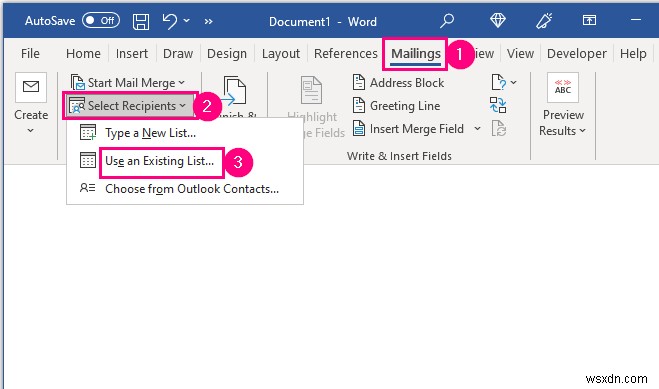The width and height of the screenshot is (659, 389).
Task: Switch to the Insert tab
Action: coord(132,53)
